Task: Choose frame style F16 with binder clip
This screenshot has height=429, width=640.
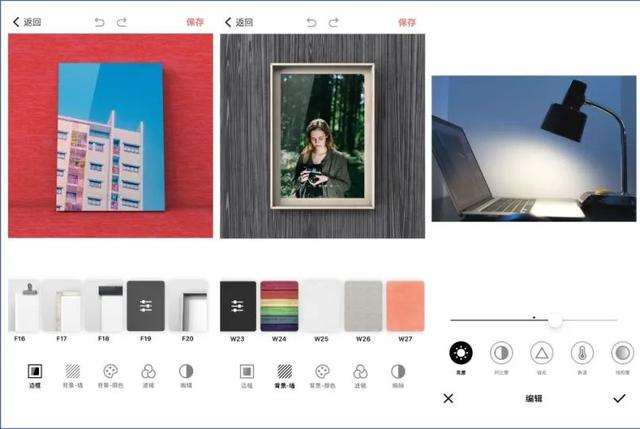Action: pyautogui.click(x=24, y=306)
